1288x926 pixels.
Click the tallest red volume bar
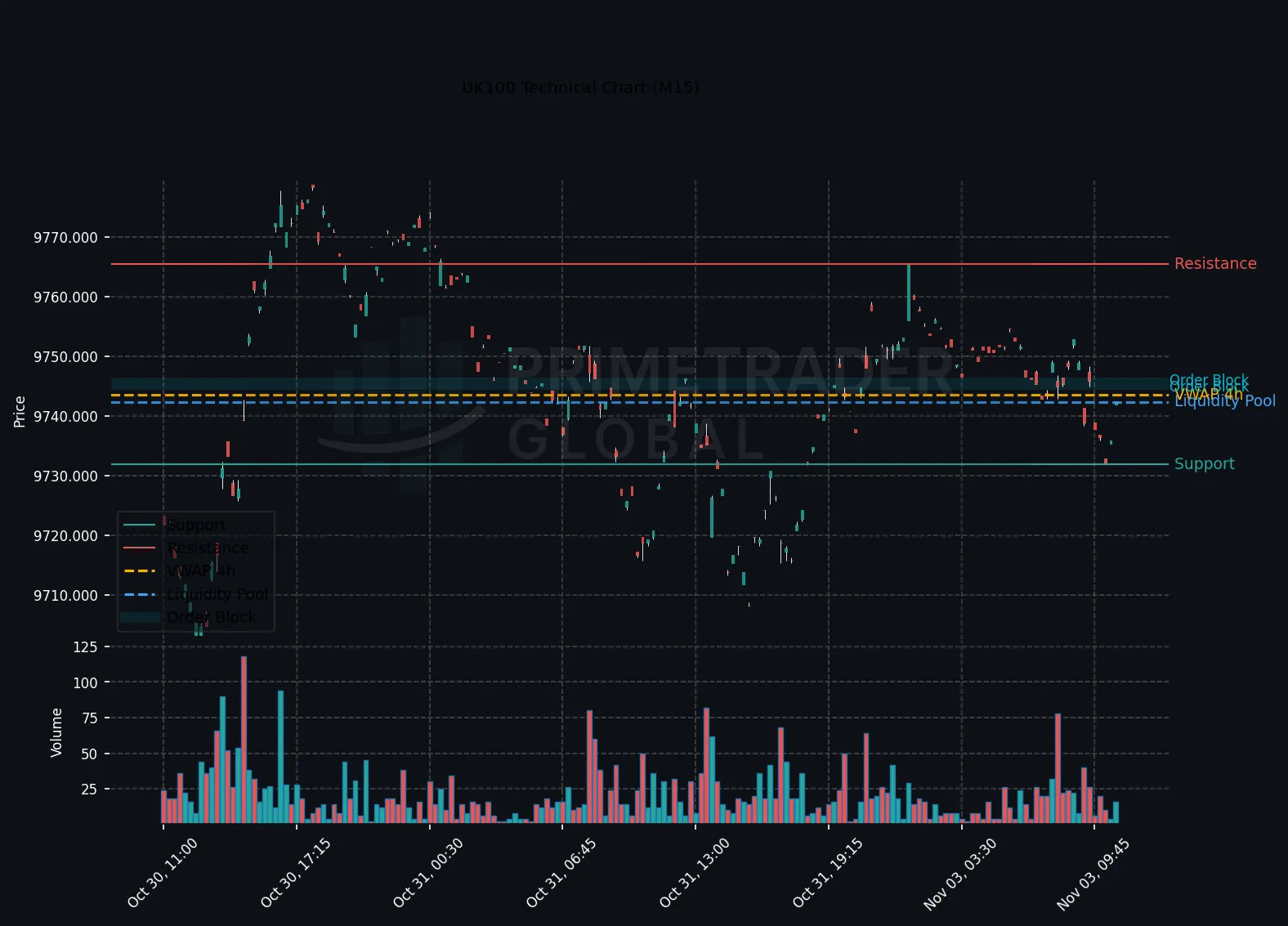tap(244, 740)
